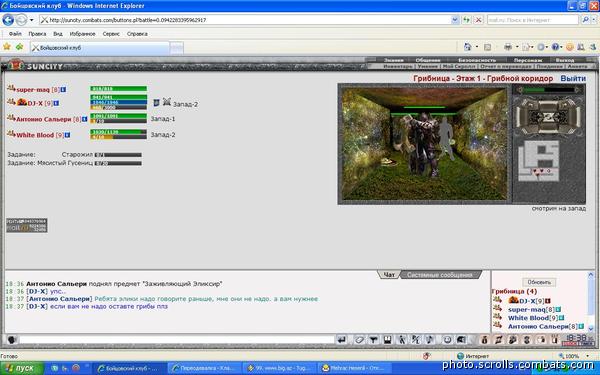Open the Анкета submenu link
Screen dimensions: 600x375
577,66
